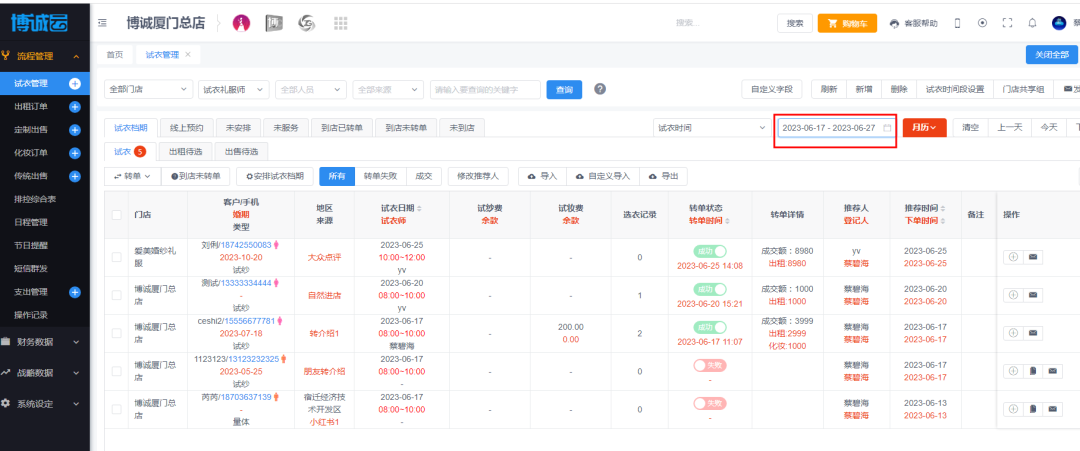
Task: Click plus icon next to 试衣管理
Action: click(x=75, y=83)
